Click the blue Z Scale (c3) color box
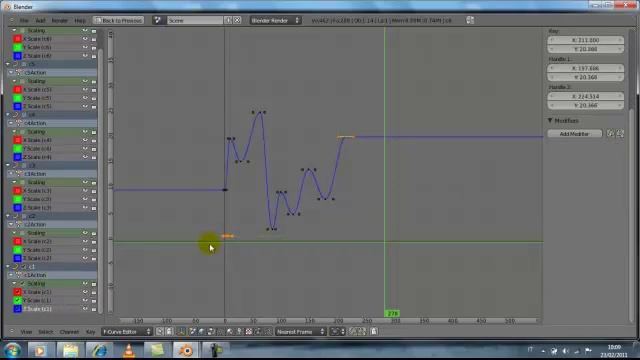Viewport: 640px width, 360px height. 17,208
